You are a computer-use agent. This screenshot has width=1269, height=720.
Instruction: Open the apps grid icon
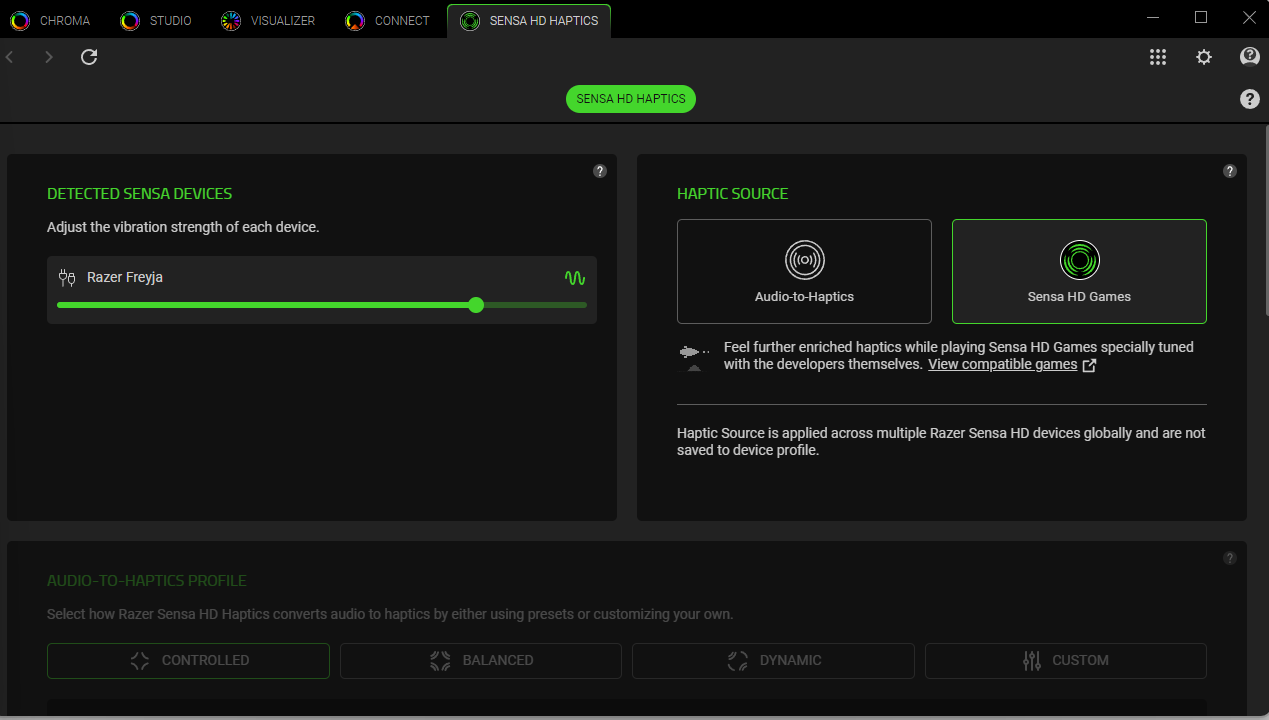point(1157,57)
